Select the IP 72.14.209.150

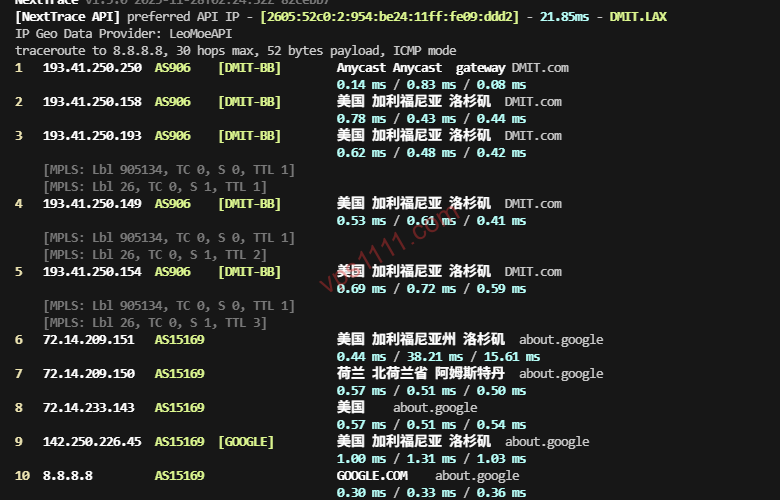coord(89,374)
